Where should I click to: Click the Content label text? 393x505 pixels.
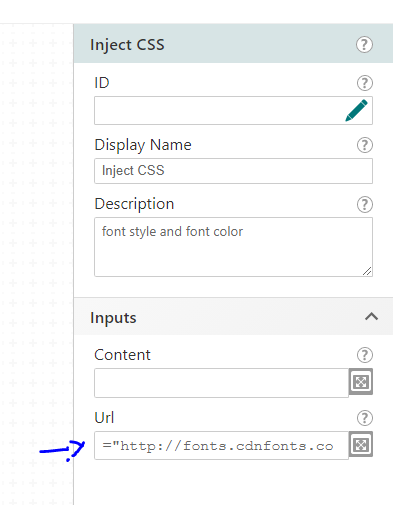point(122,355)
